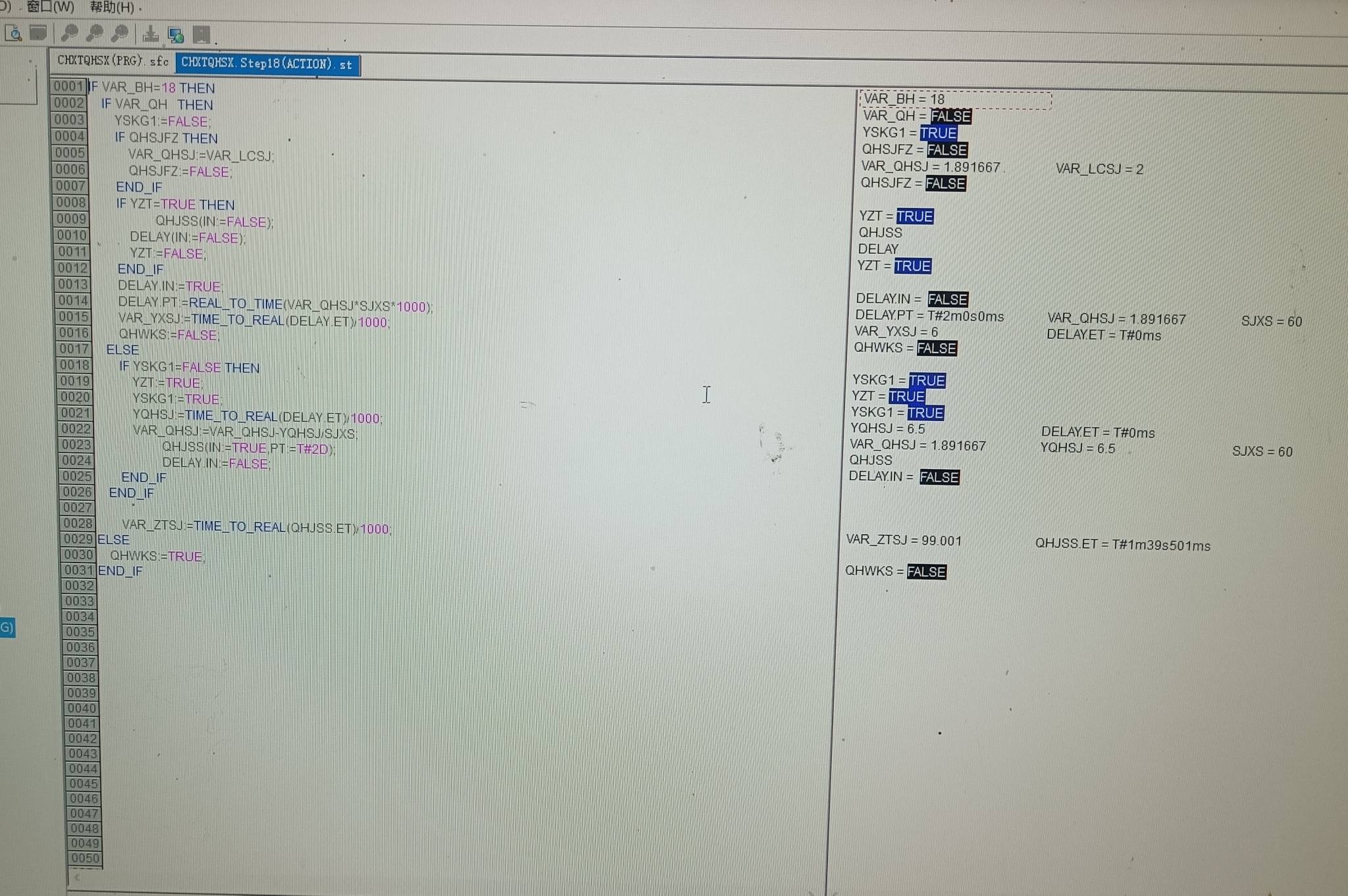Click the VAR_ZTSJ:=TIME_TO_REAL code line
This screenshot has height=896, width=1348.
pos(257,526)
